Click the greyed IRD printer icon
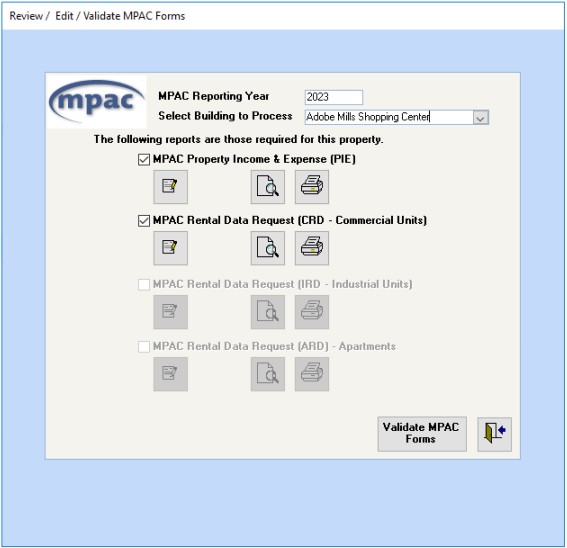Viewport: 567px width, 548px height. 312,312
